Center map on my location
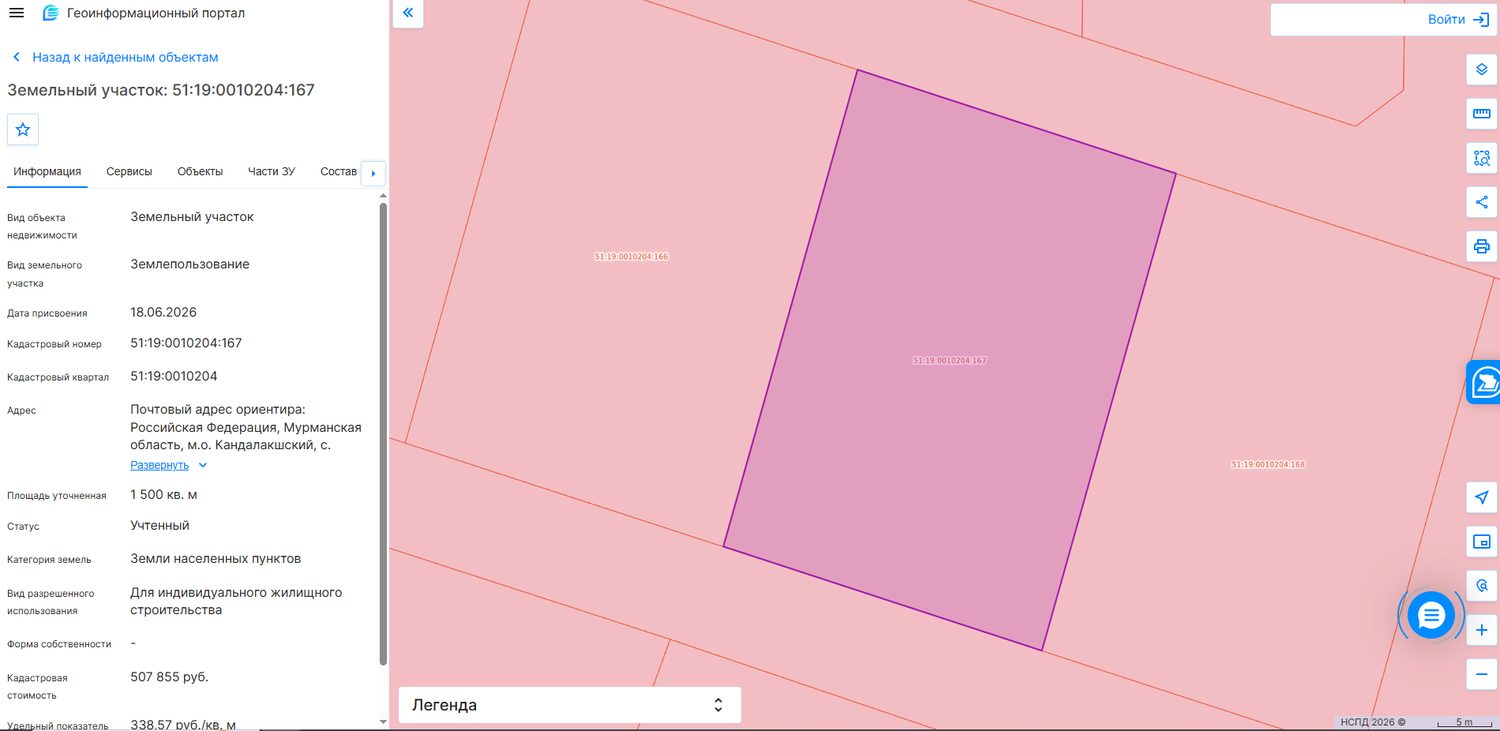This screenshot has height=731, width=1500. [x=1481, y=498]
